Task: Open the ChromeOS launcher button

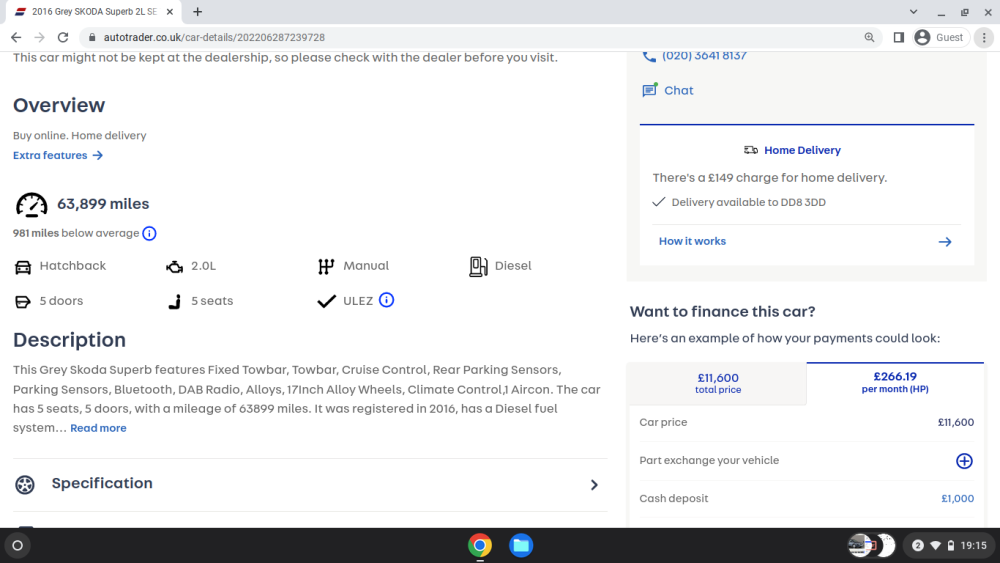Action: click(x=18, y=546)
